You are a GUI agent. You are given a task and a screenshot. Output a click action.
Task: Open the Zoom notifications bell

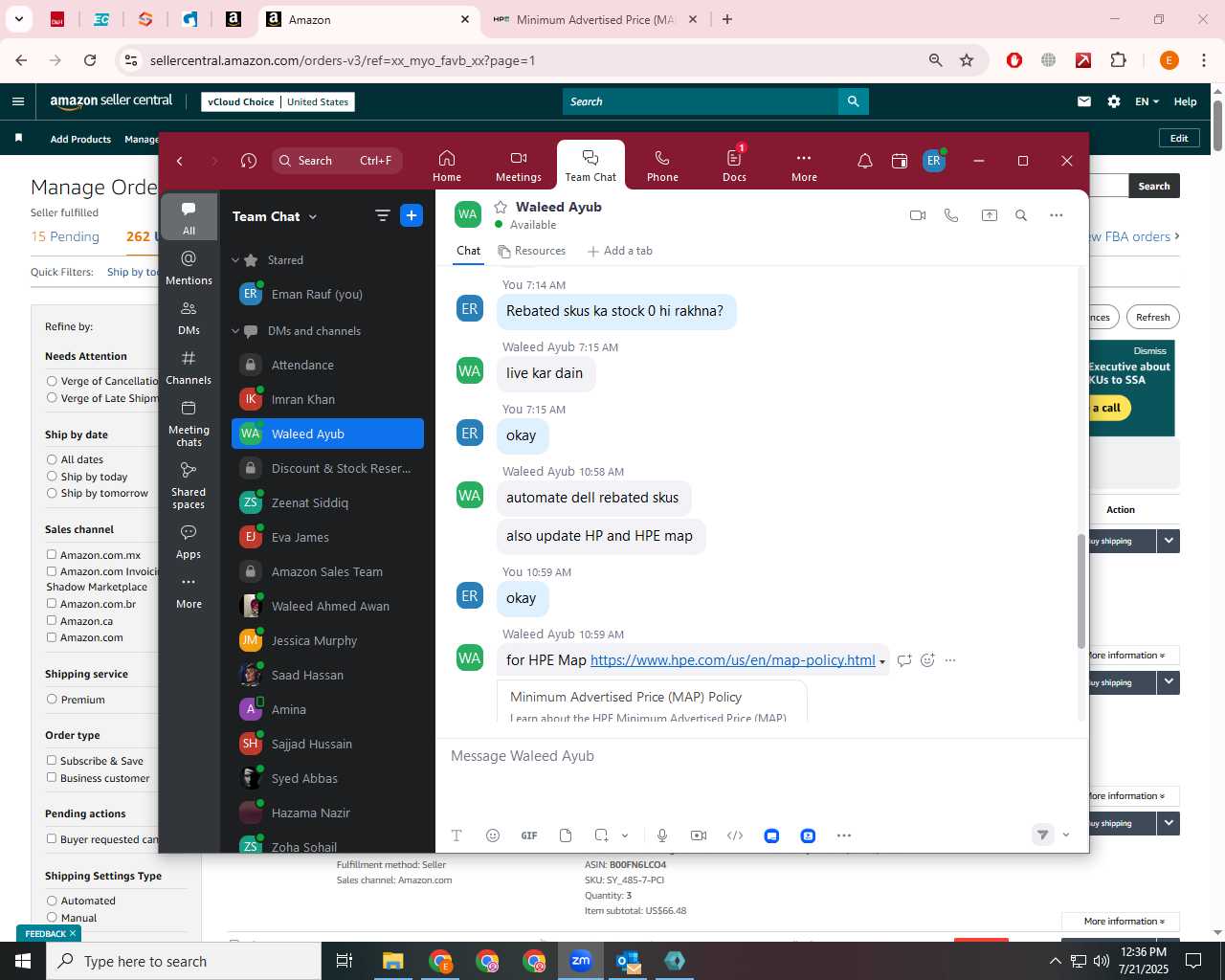pos(865,161)
